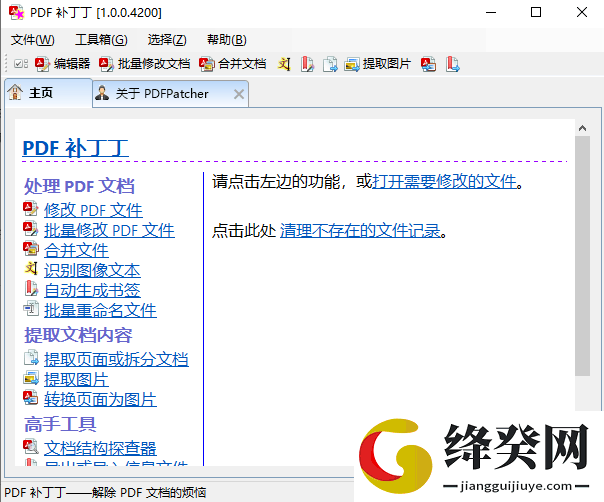Open the 文件(W) menu
This screenshot has width=604, height=502.
pyautogui.click(x=33, y=40)
